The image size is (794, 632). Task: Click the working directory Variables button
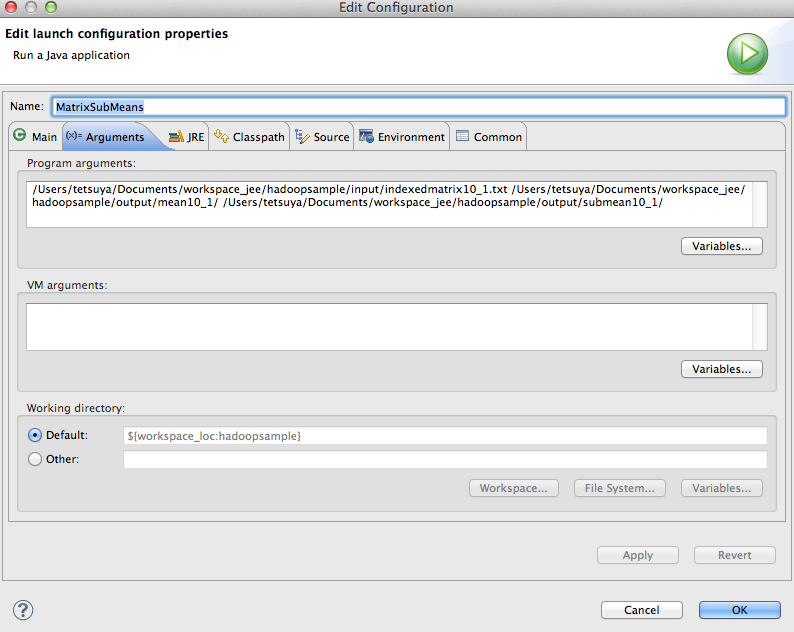[722, 488]
